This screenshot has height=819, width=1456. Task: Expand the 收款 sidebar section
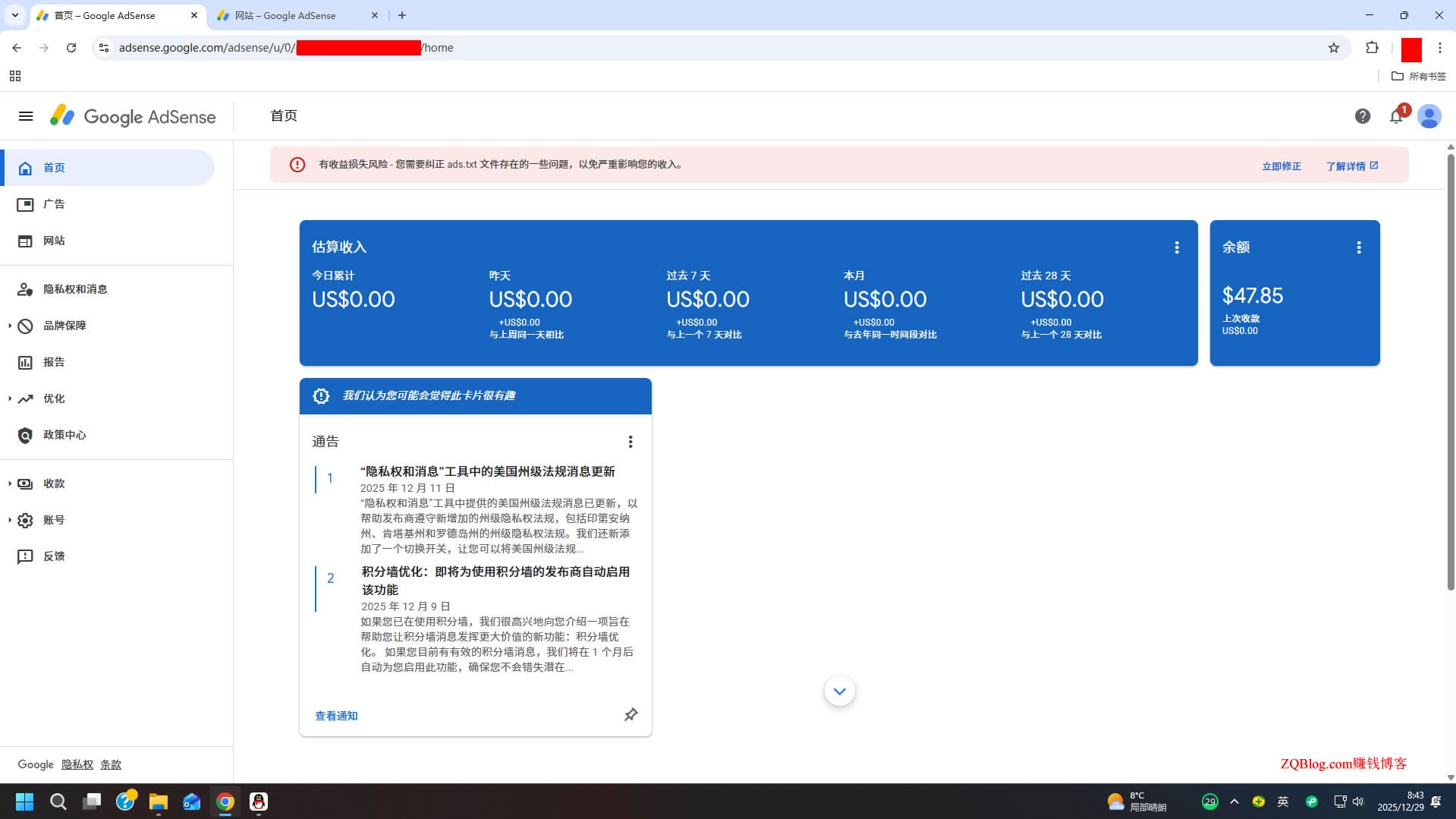coord(10,484)
